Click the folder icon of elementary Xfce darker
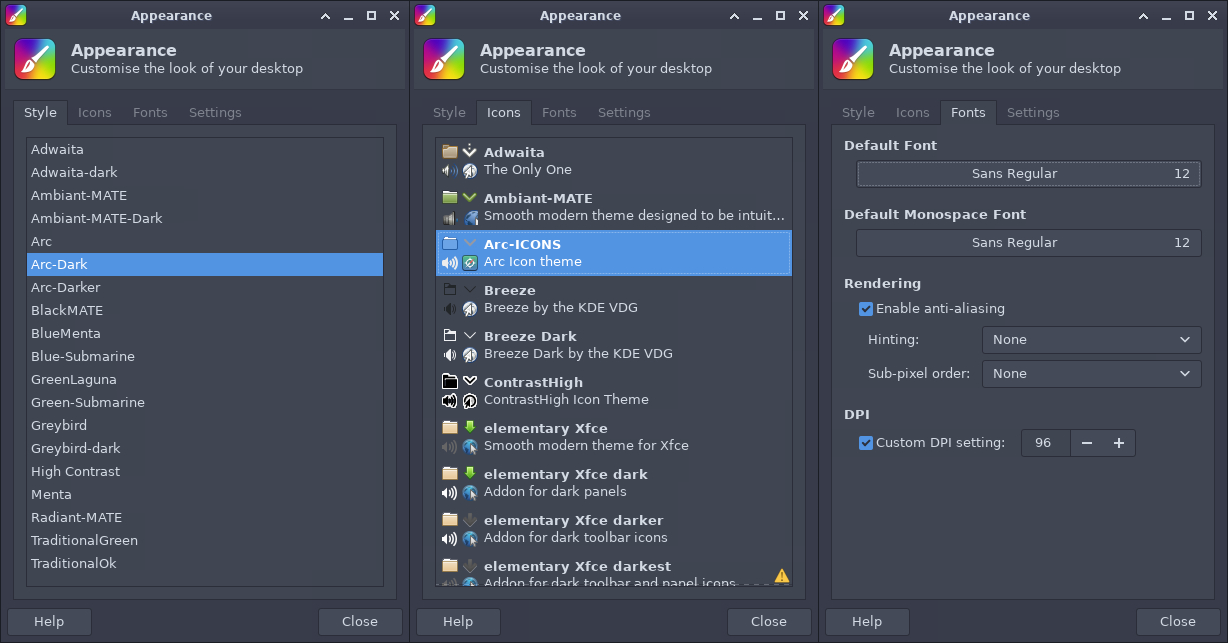 (450, 520)
